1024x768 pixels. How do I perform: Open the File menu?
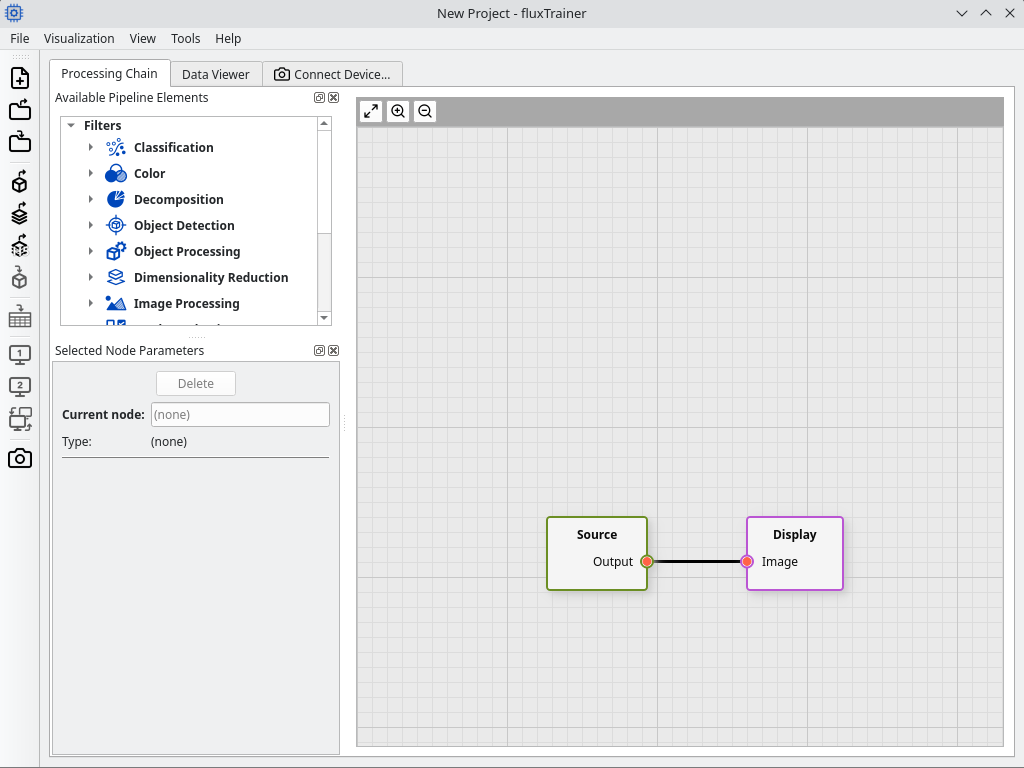click(x=20, y=39)
